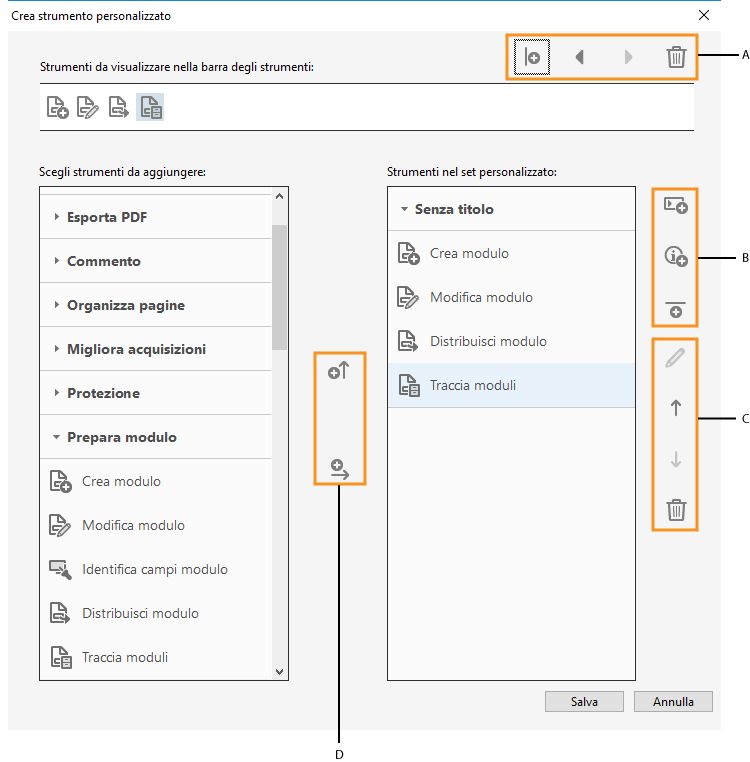
Task: Click the add to toolbar up-arrow icon
Action: click(x=338, y=372)
